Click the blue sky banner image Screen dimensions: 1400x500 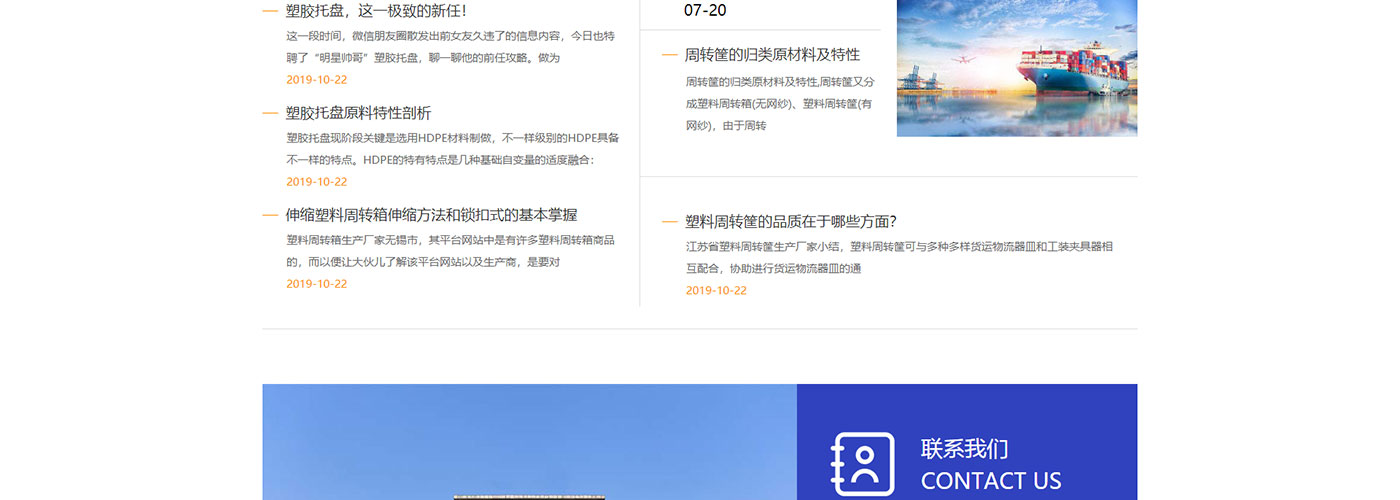click(x=529, y=440)
